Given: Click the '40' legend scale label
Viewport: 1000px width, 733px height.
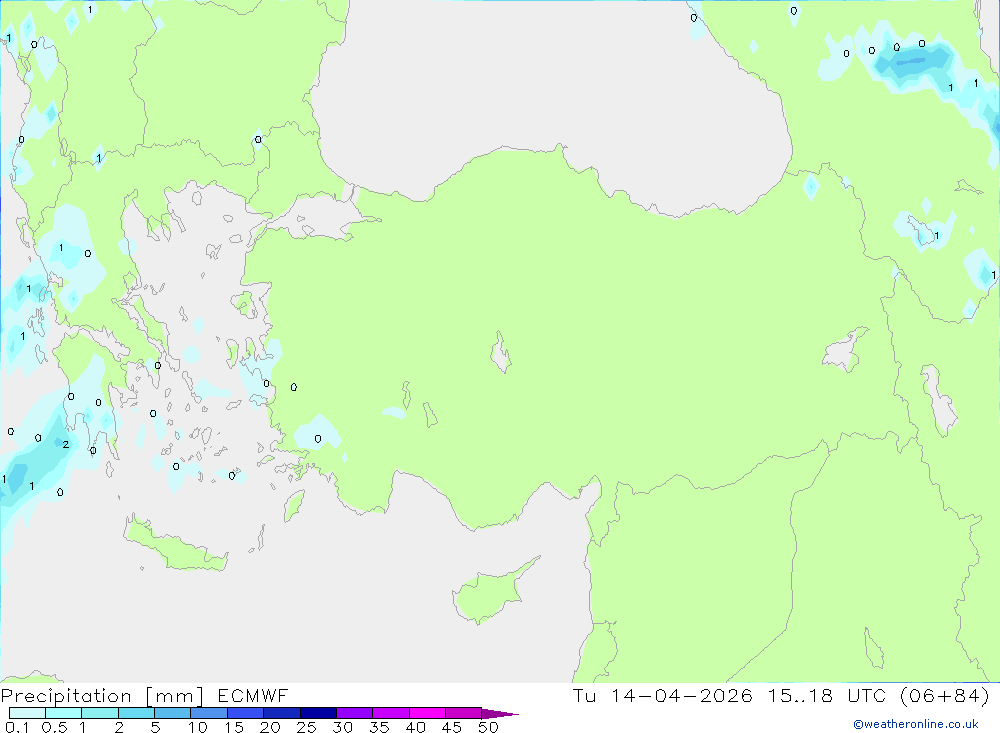Looking at the screenshot, I should pos(416,727).
